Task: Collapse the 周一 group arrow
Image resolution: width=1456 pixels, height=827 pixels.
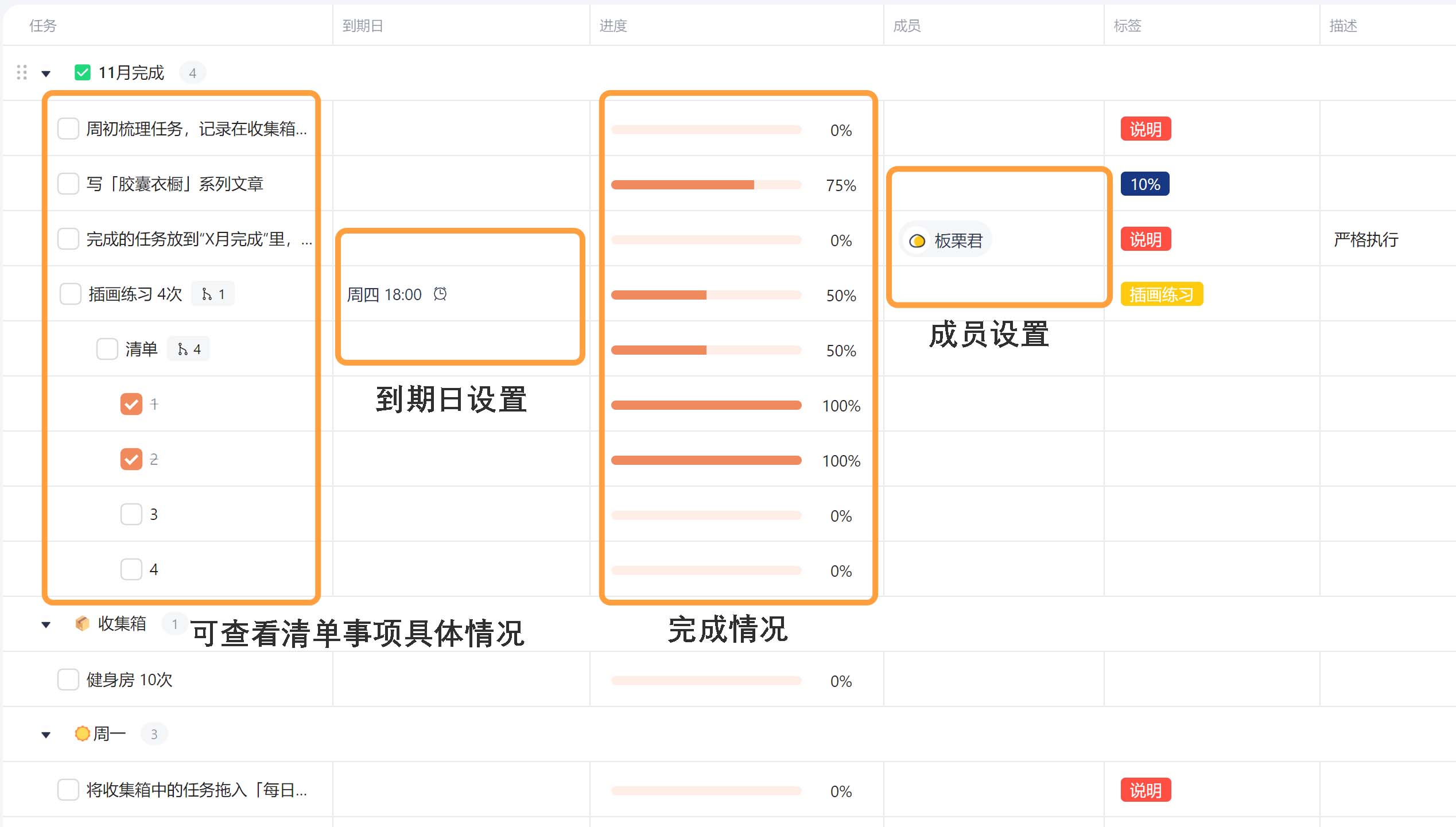Action: coord(46,735)
